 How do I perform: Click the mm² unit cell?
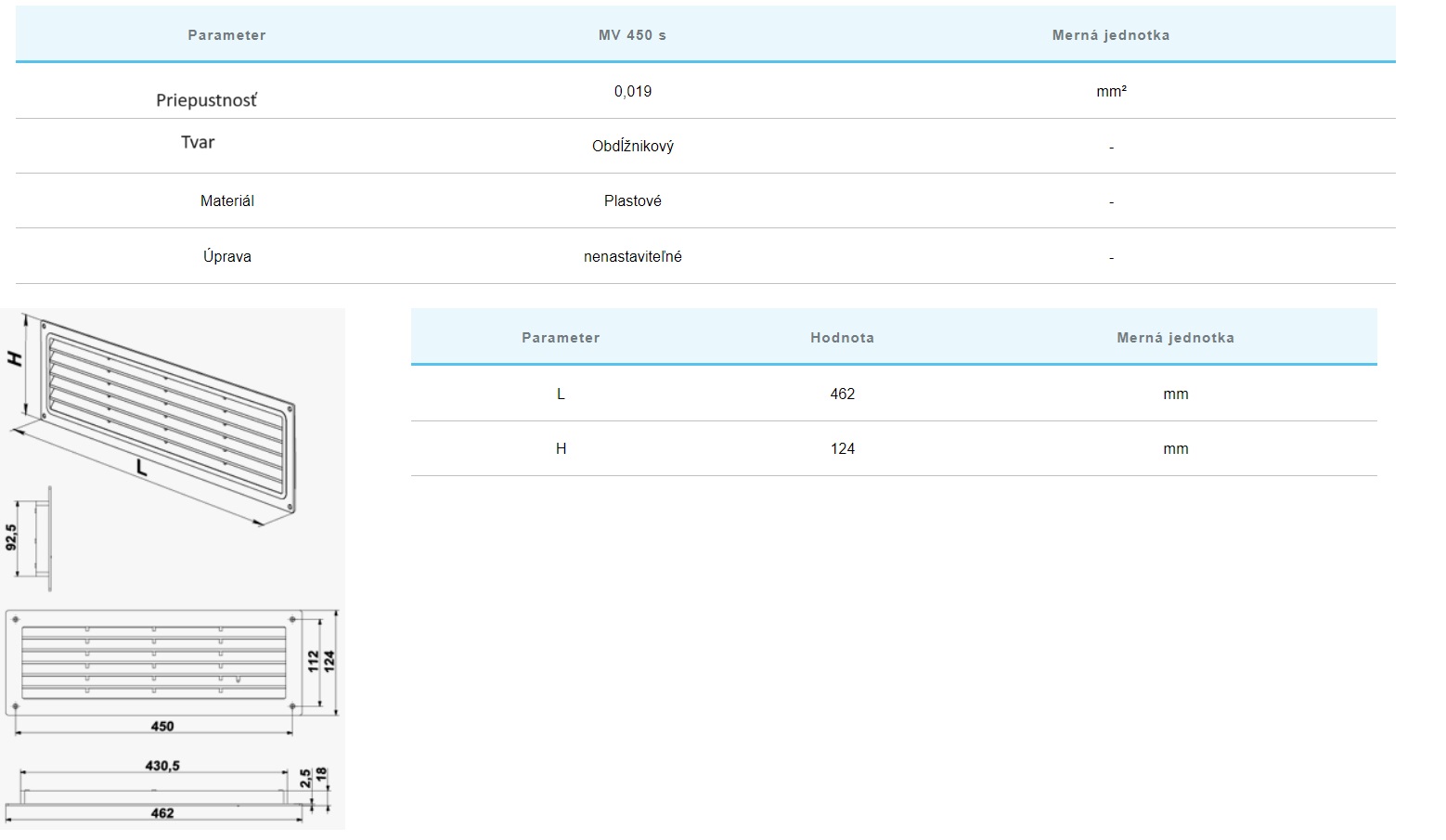1111,91
